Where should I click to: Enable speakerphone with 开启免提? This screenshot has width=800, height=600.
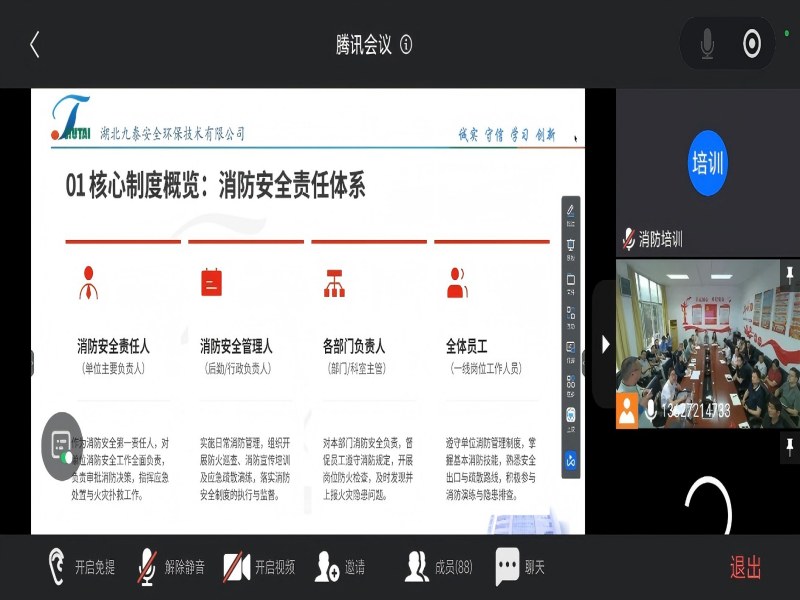tap(82, 567)
